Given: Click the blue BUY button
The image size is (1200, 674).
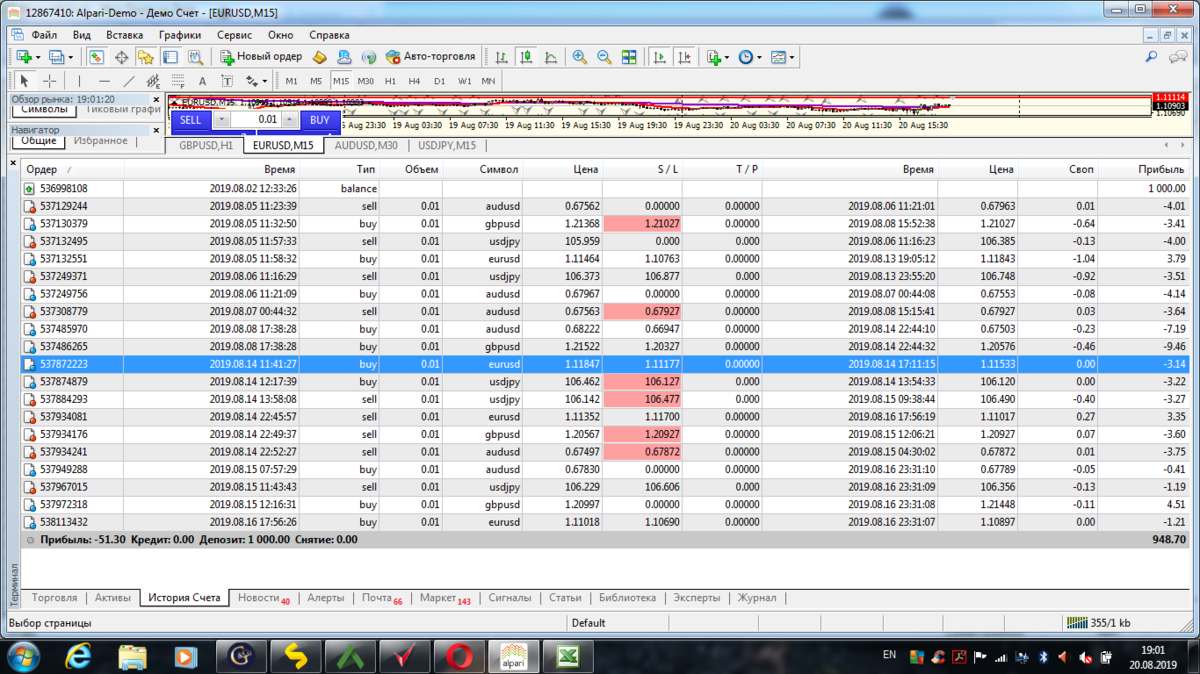Looking at the screenshot, I should 320,120.
